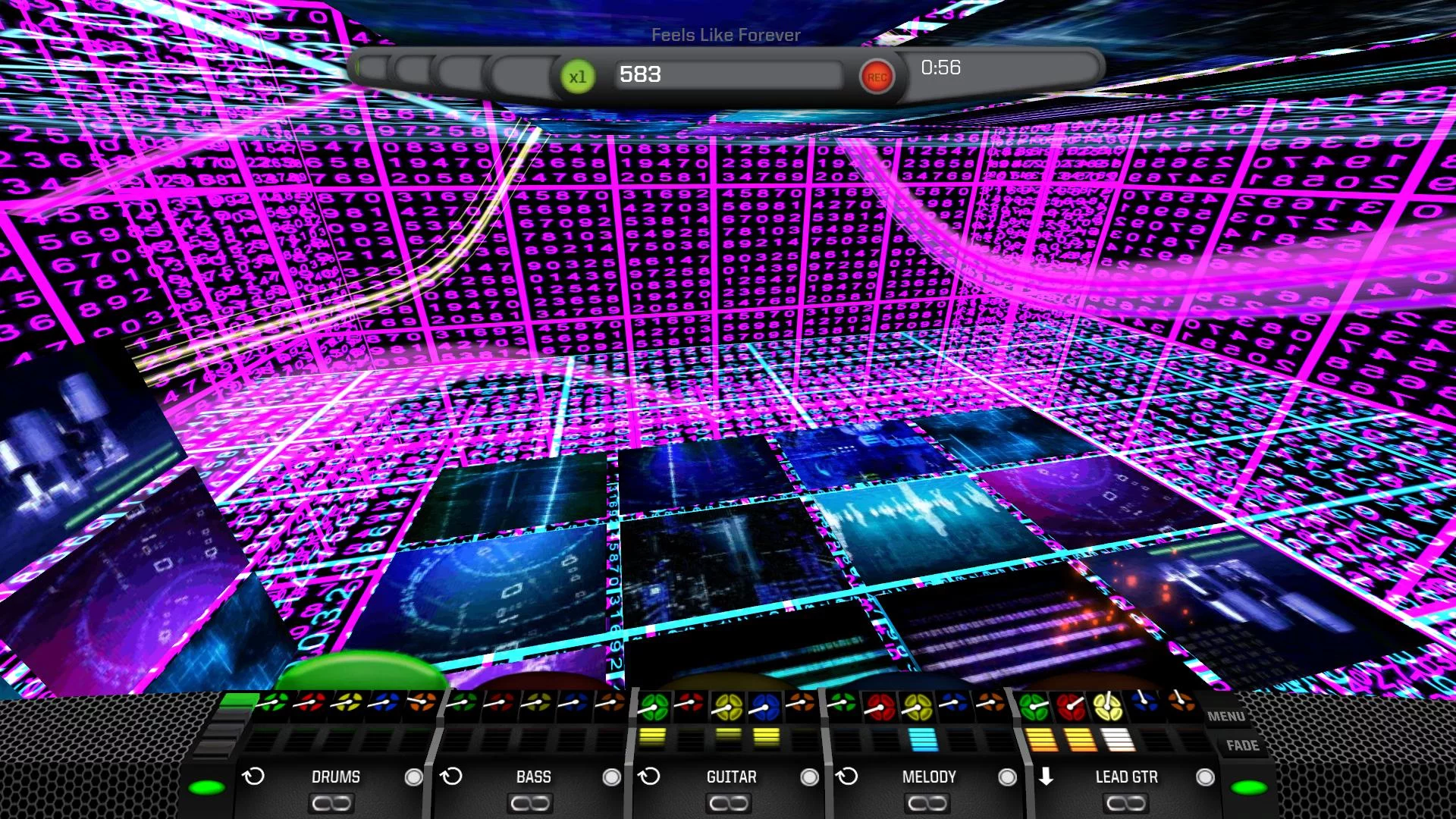Click the FADE button
The image size is (1456, 819).
point(1242,745)
